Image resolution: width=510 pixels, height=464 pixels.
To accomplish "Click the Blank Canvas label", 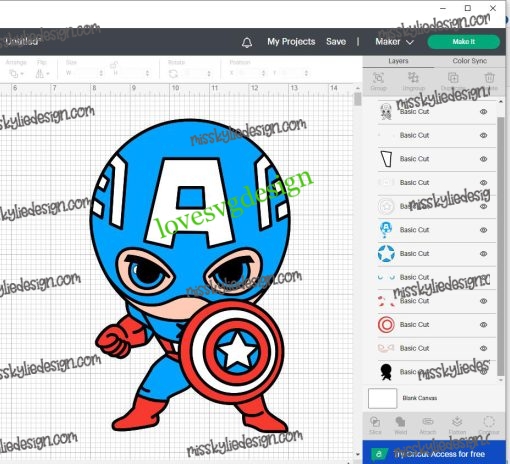I will [419, 398].
